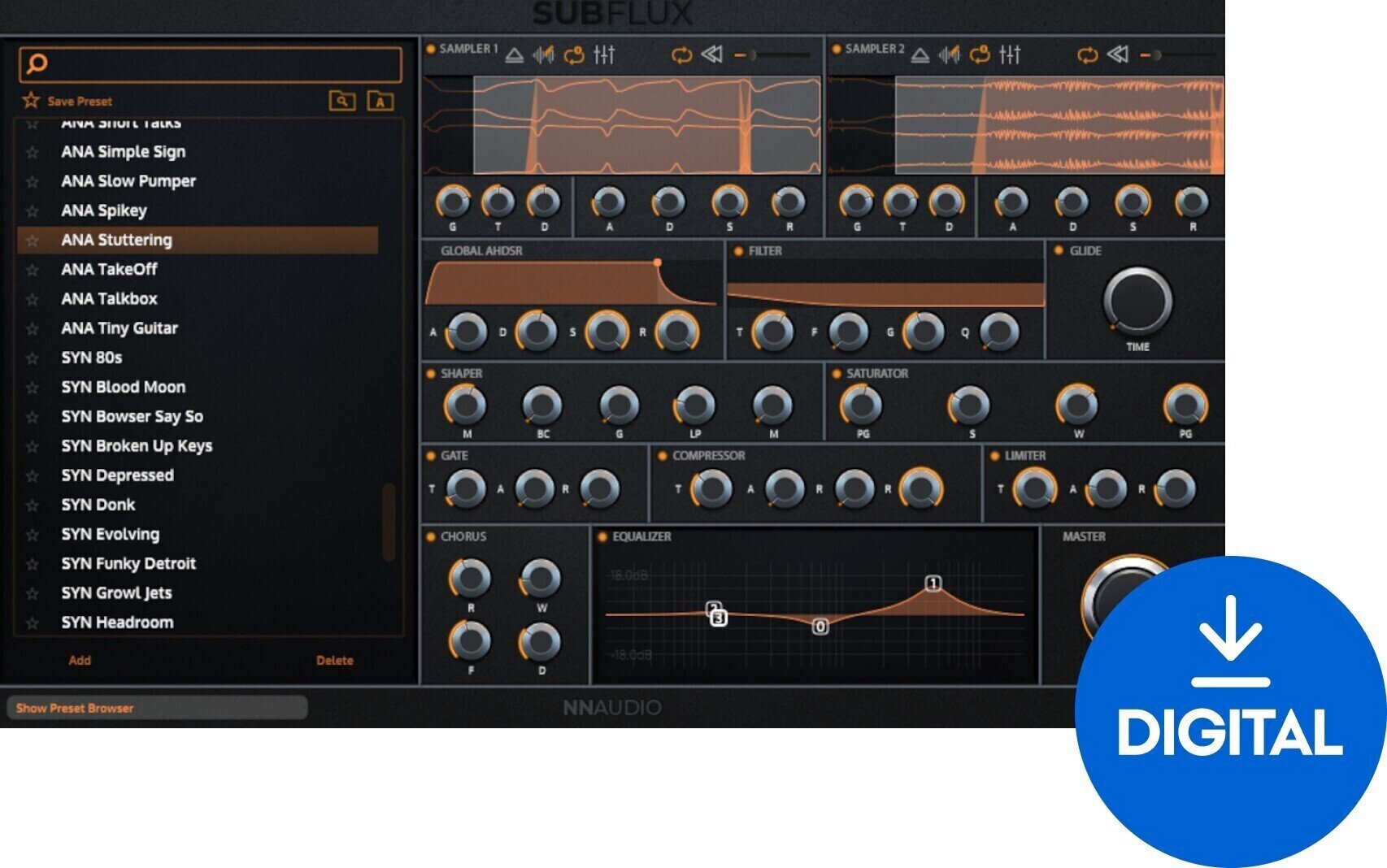1387x868 pixels.
Task: Click the Delete preset button
Action: (336, 660)
